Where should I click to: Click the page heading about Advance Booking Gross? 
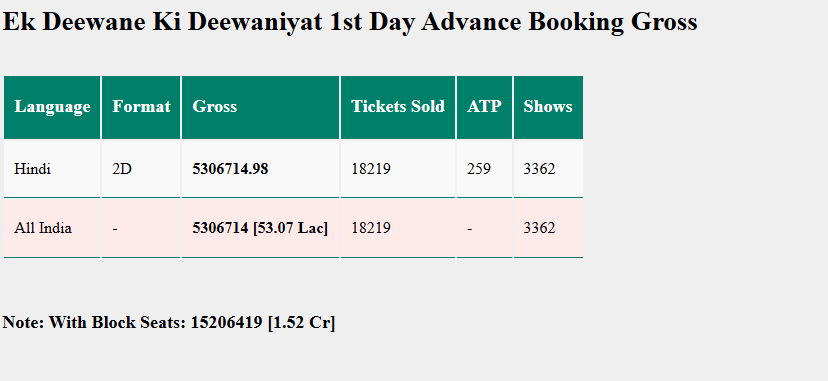(350, 22)
